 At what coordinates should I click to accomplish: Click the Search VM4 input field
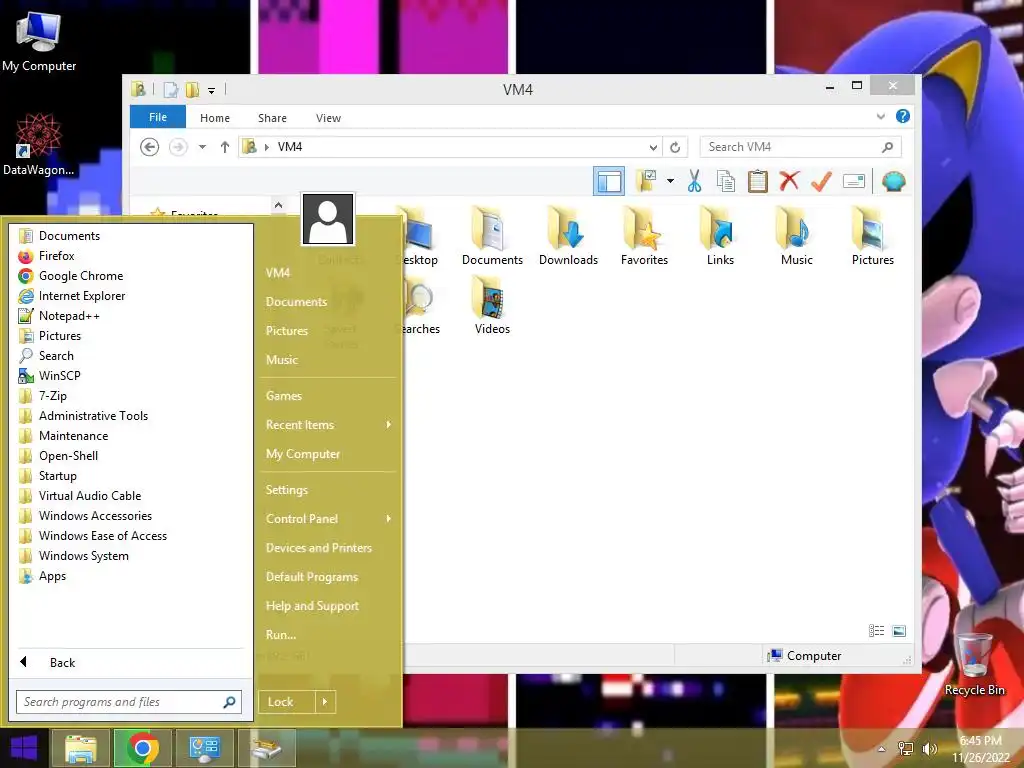[800, 147]
